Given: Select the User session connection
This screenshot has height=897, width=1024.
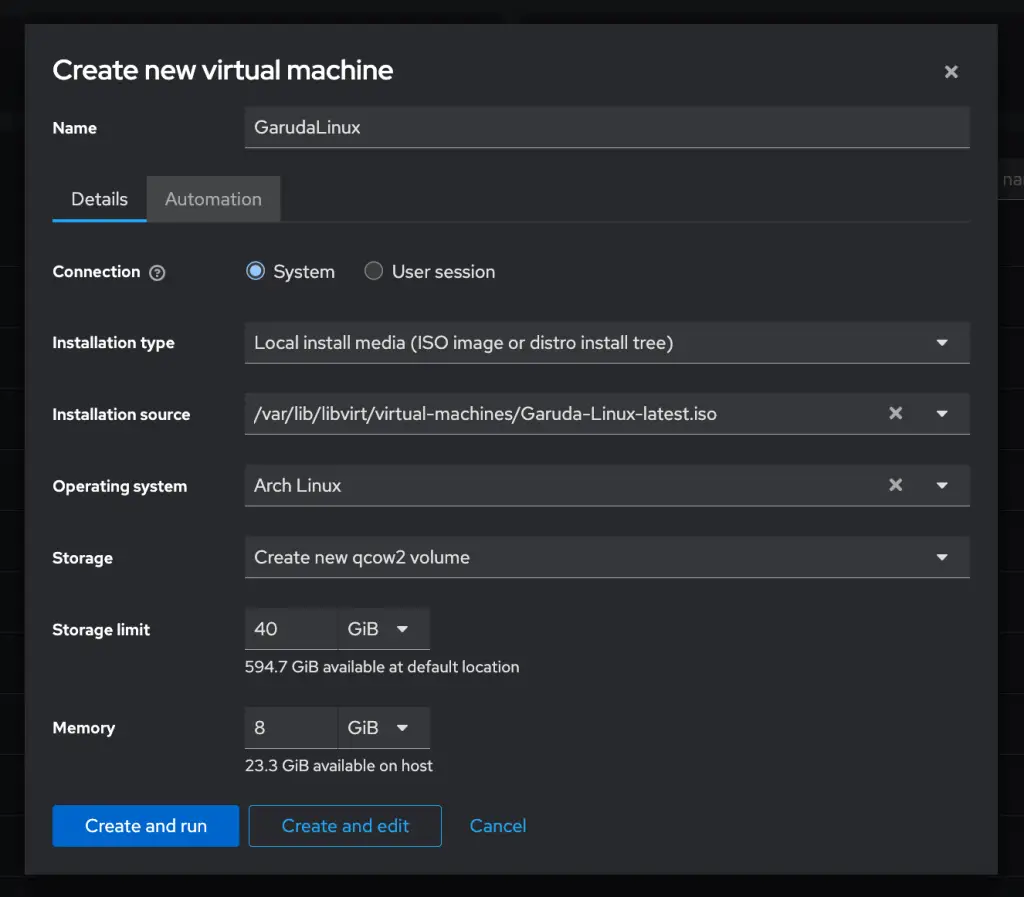Looking at the screenshot, I should (x=373, y=271).
